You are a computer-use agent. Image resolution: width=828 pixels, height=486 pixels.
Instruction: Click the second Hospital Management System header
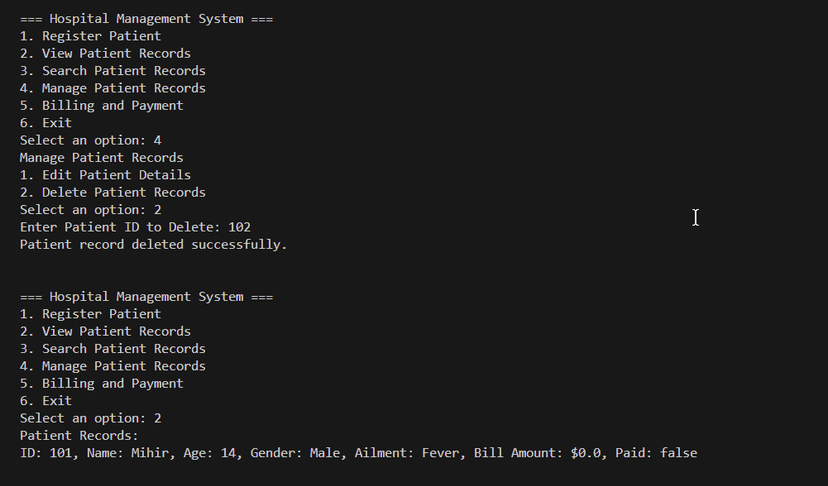[146, 297]
